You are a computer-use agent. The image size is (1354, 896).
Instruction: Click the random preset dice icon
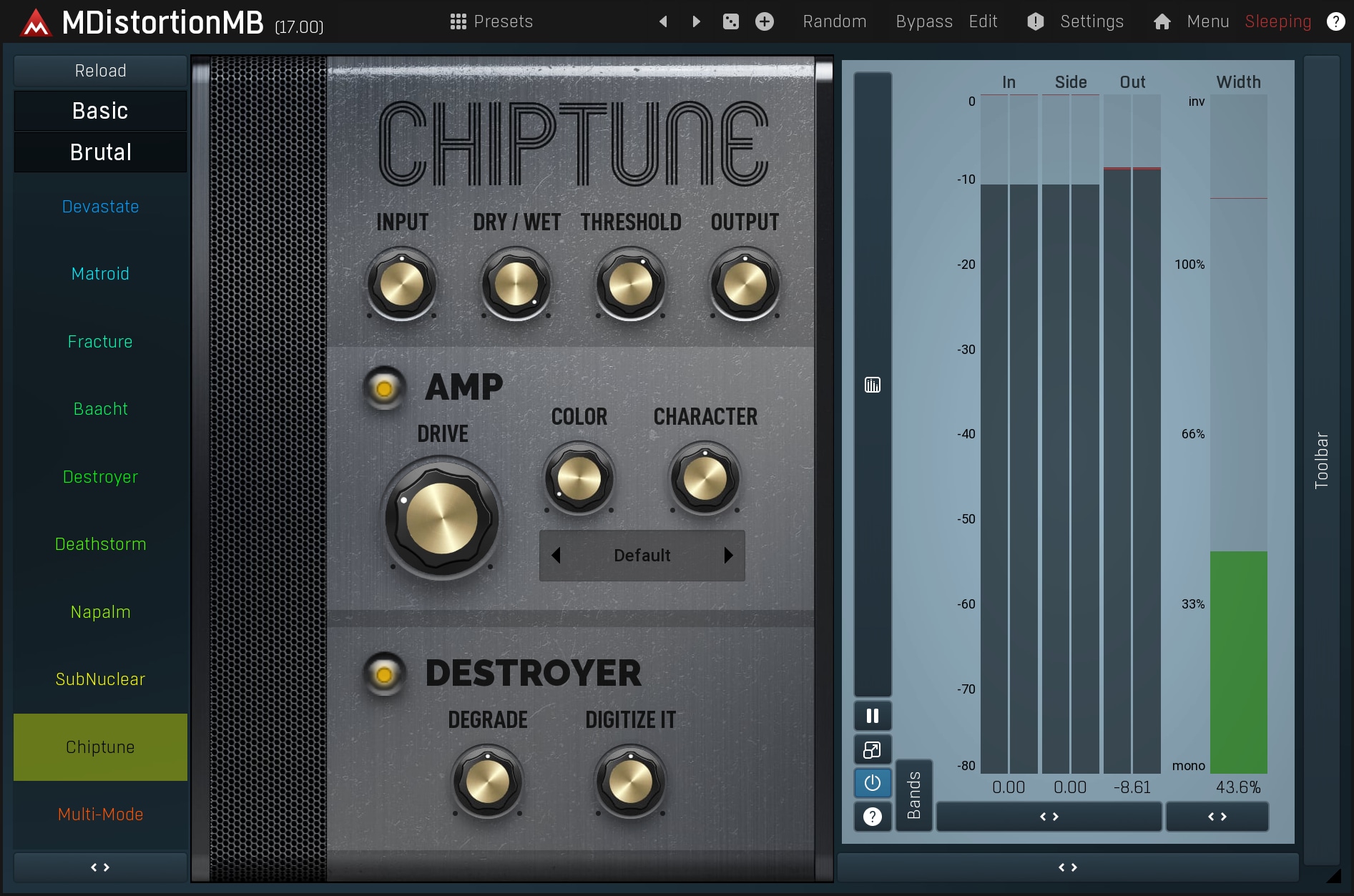coord(730,21)
